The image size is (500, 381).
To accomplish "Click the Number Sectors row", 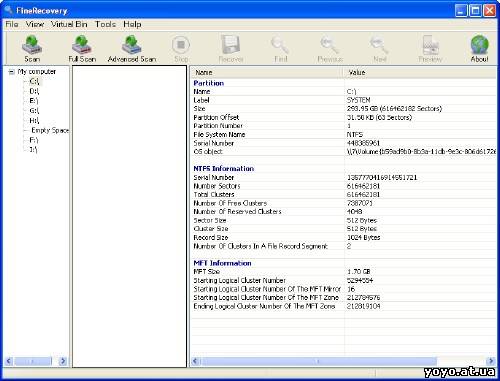I will click(343, 186).
